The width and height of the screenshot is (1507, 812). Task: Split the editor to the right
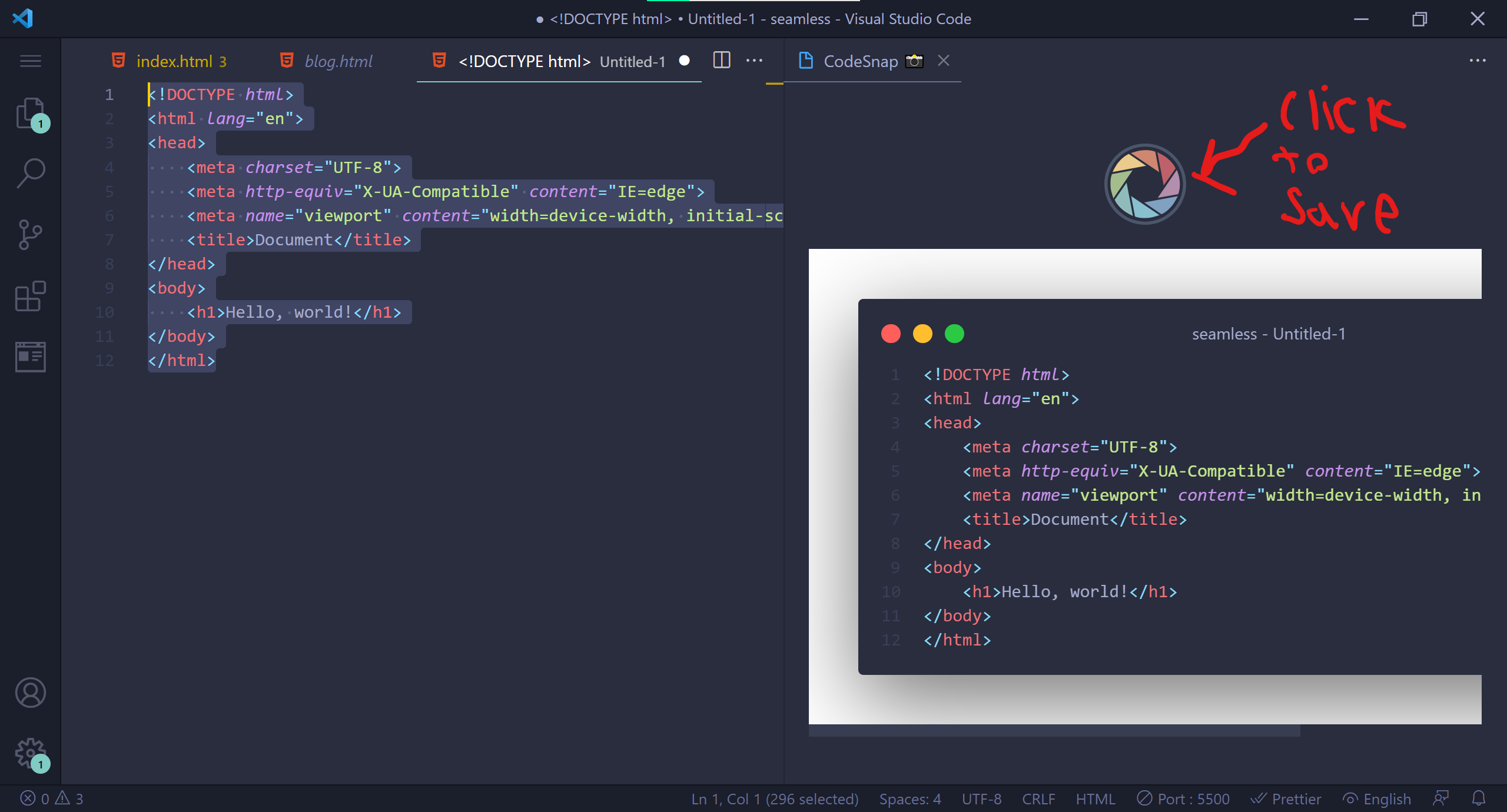pos(722,61)
